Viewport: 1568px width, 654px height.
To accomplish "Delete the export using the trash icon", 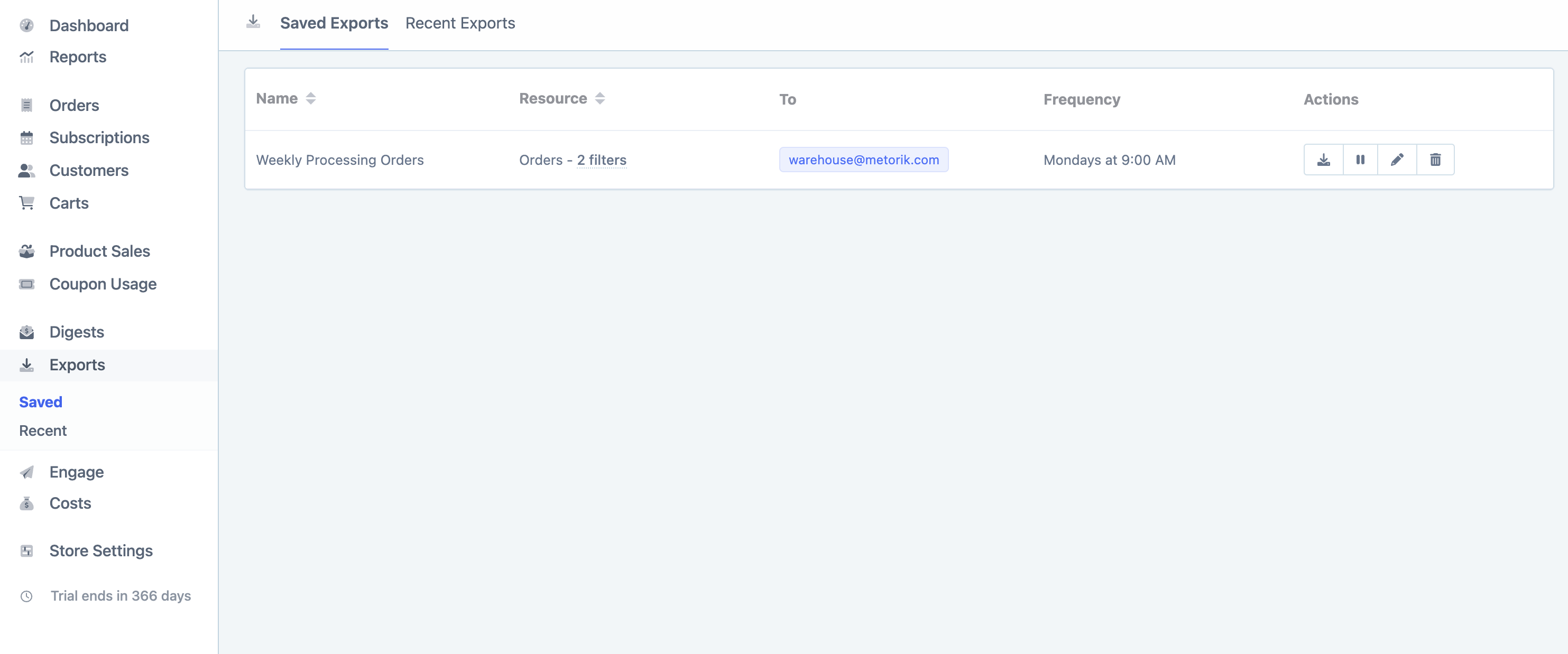I will coord(1435,160).
